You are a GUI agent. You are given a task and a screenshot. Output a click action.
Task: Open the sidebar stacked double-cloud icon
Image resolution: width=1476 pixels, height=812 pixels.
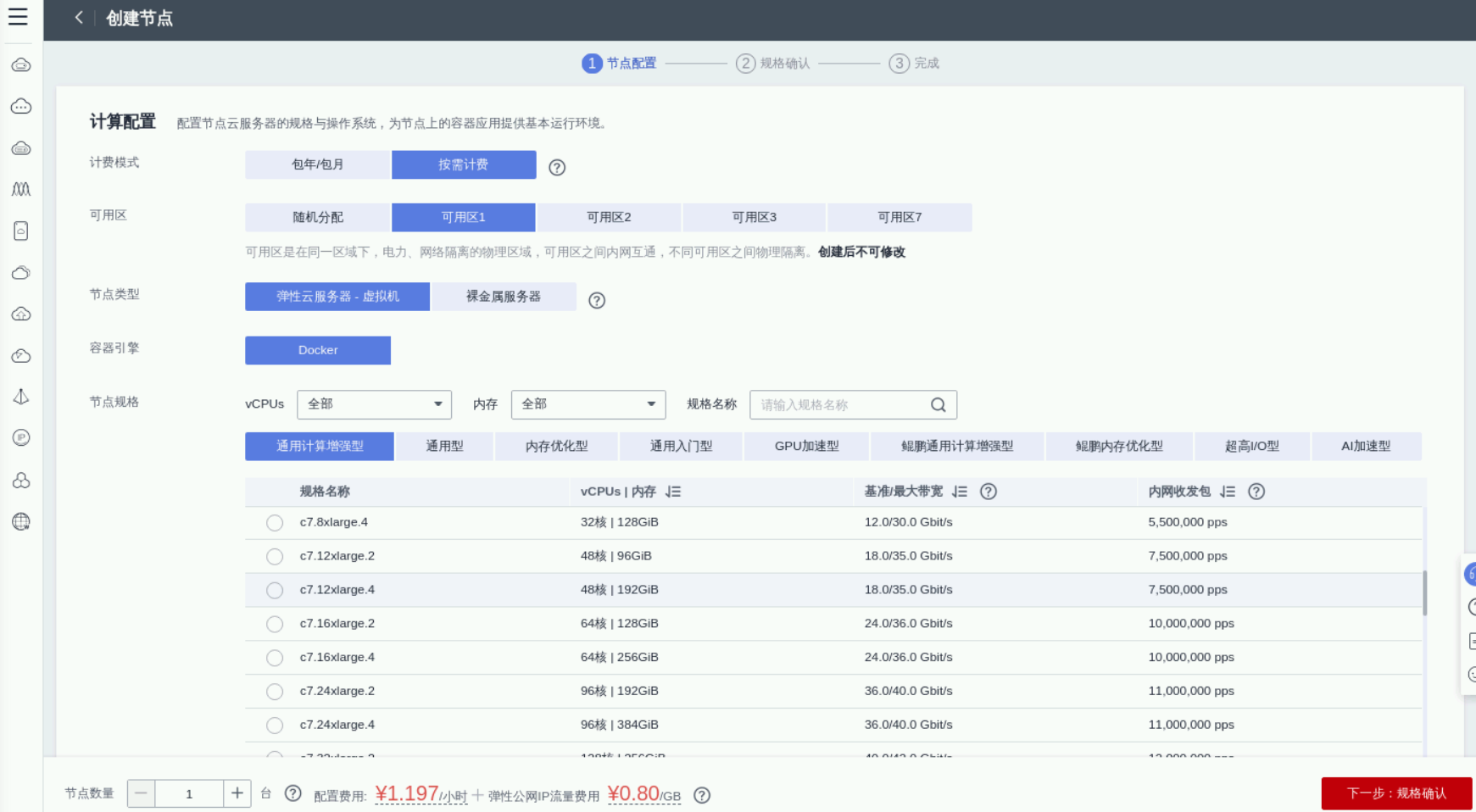(x=21, y=272)
